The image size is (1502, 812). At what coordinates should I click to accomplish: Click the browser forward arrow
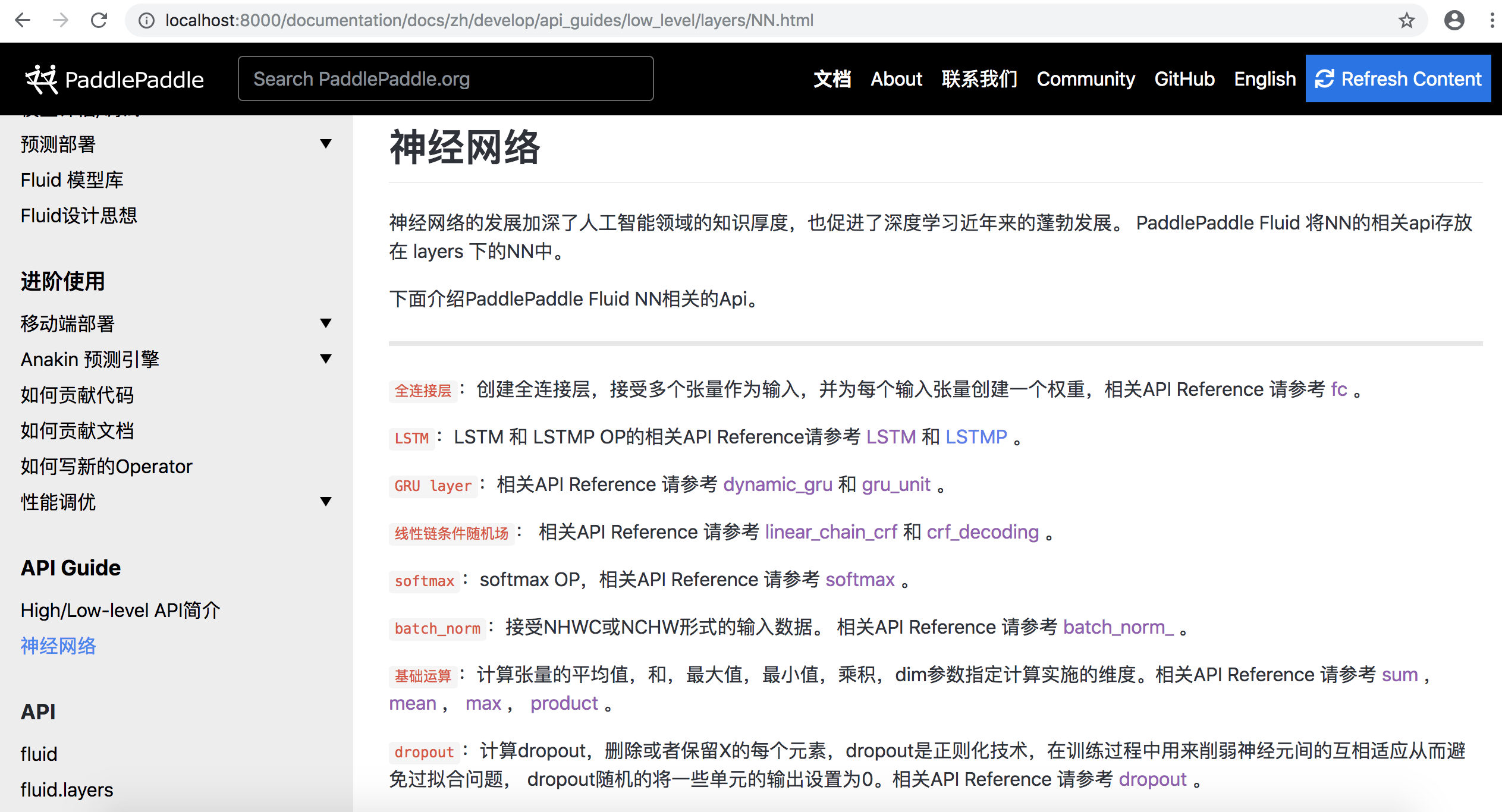[x=61, y=20]
